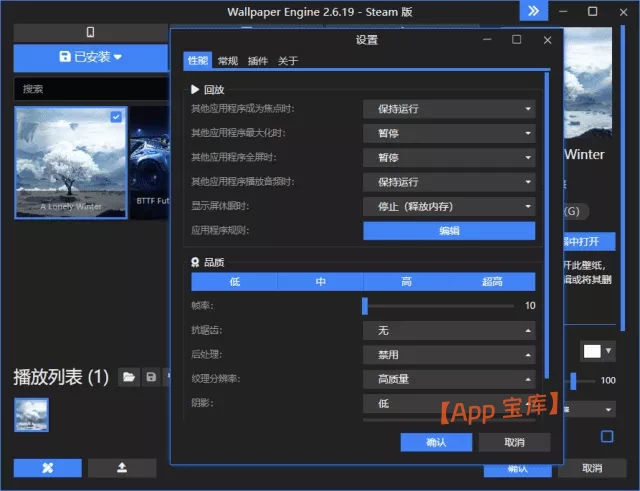Click the slider handle showing 100
The image size is (640, 491).
[573, 381]
